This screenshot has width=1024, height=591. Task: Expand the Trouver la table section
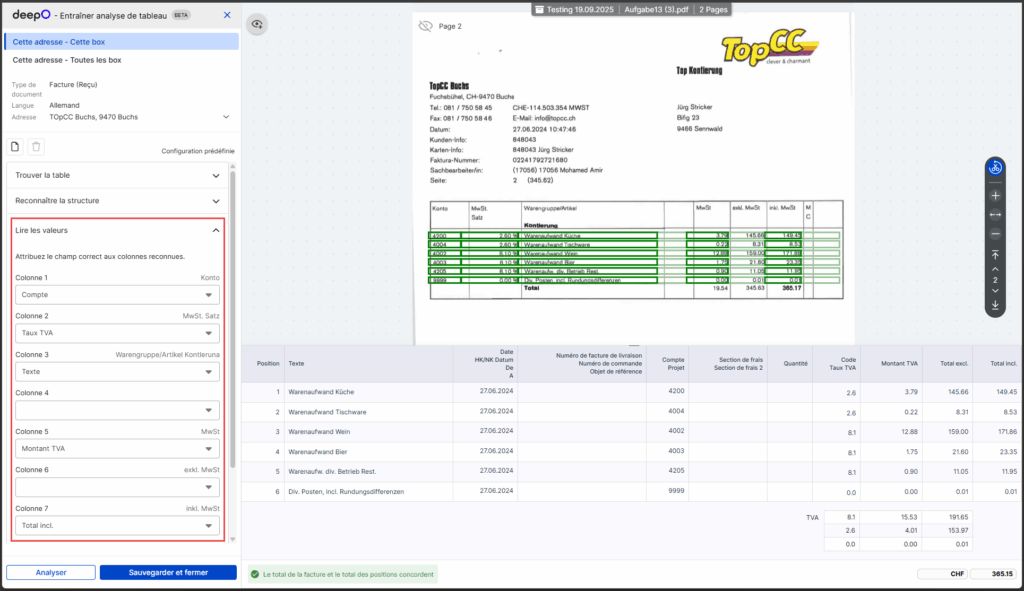(x=118, y=175)
